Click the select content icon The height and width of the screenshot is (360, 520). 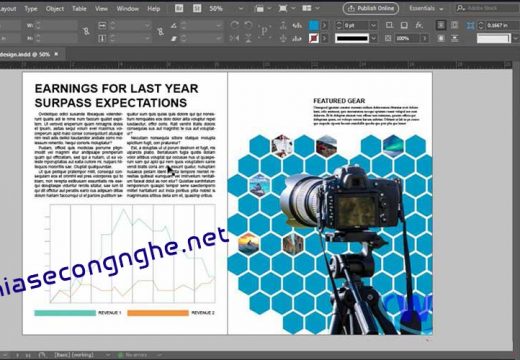283,38
